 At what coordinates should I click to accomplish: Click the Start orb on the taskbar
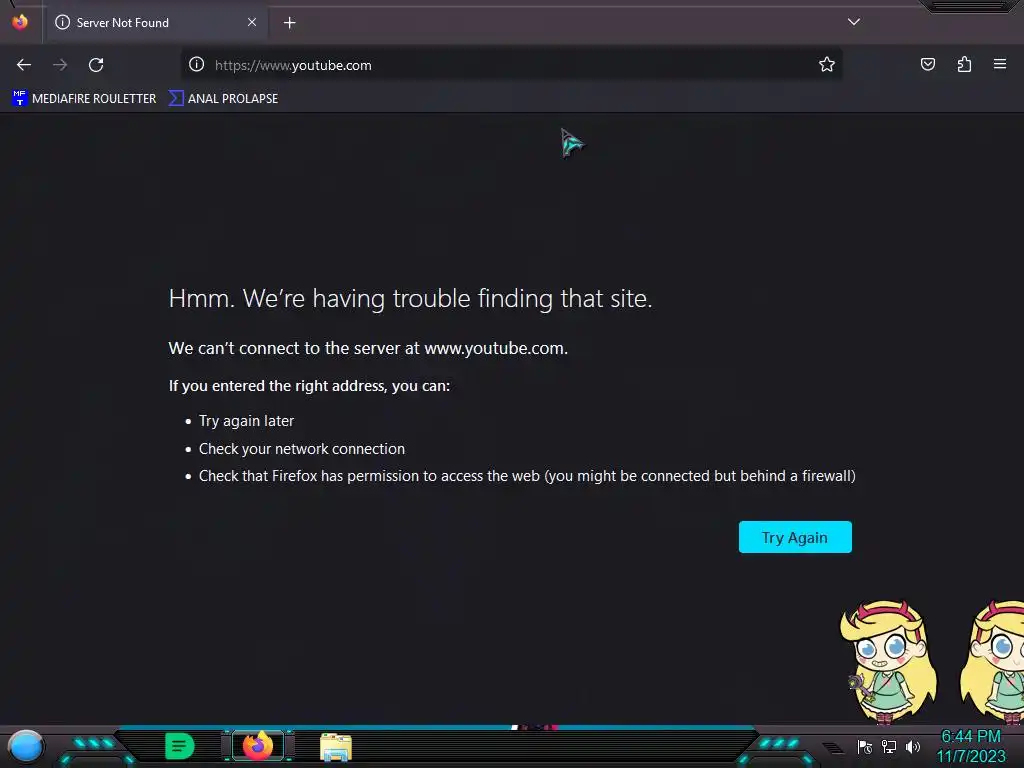tap(26, 746)
